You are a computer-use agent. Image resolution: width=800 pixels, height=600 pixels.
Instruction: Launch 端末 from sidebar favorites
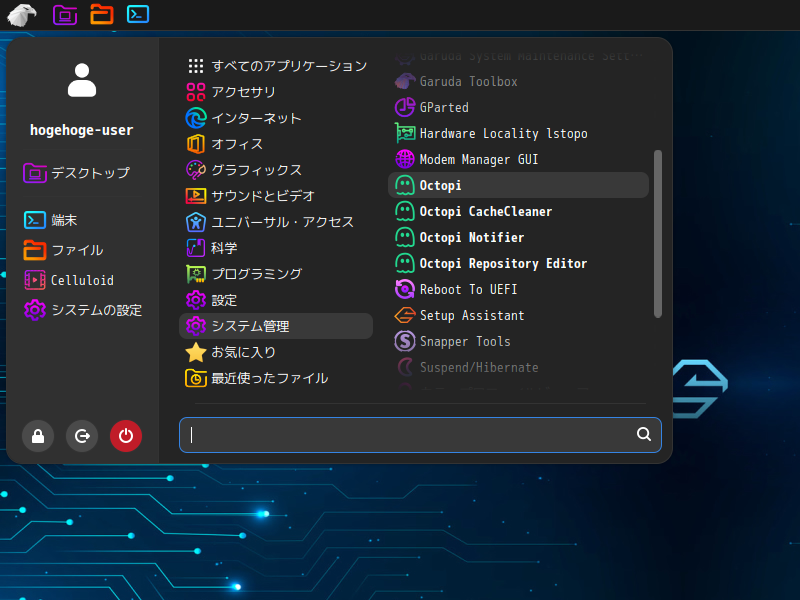coord(51,220)
